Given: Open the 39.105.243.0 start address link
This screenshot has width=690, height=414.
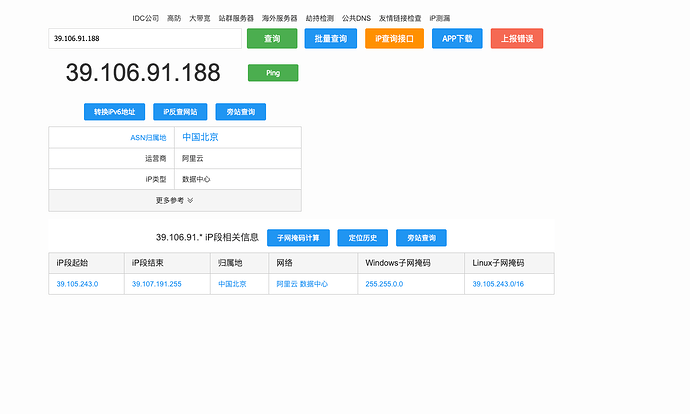Looking at the screenshot, I should tap(77, 284).
